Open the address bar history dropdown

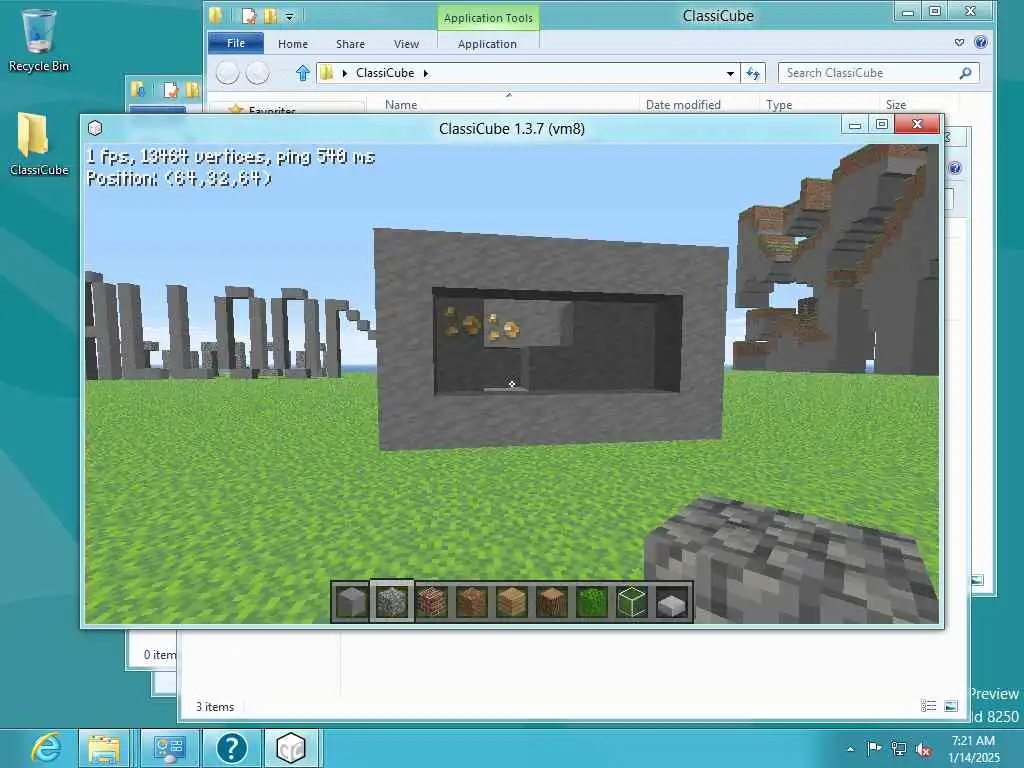pyautogui.click(x=730, y=73)
